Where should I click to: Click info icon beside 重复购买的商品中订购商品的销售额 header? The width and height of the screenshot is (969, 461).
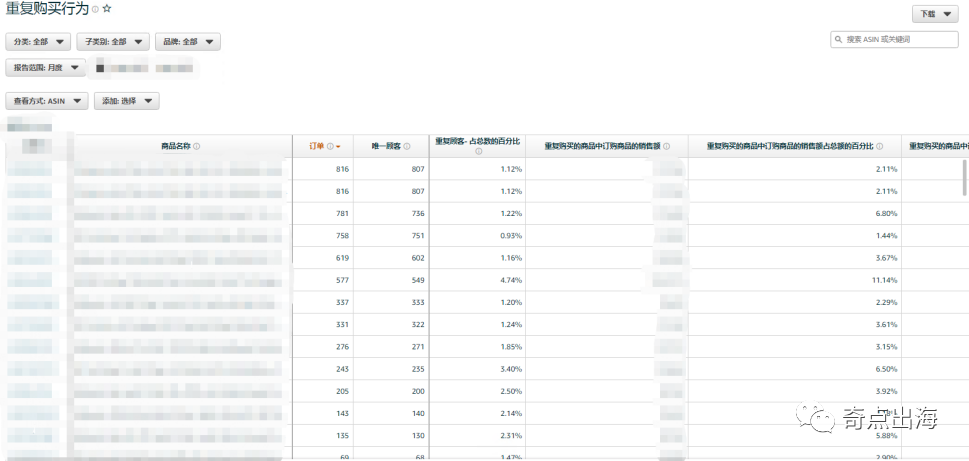[666, 146]
